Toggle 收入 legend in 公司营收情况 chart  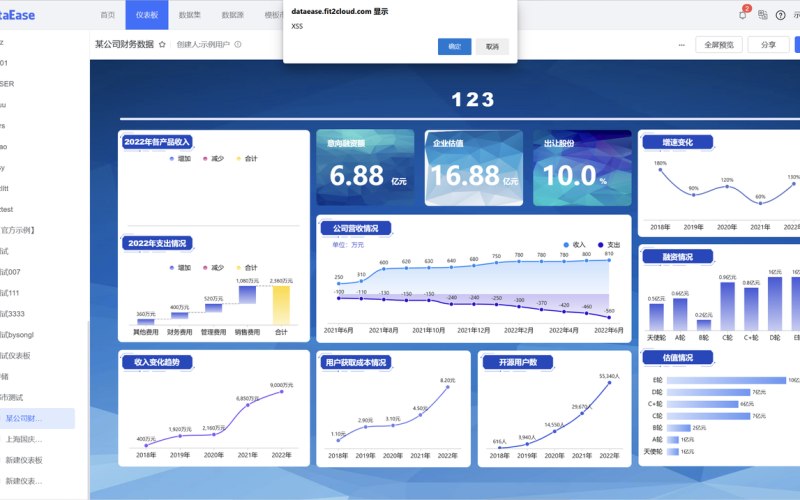point(574,245)
